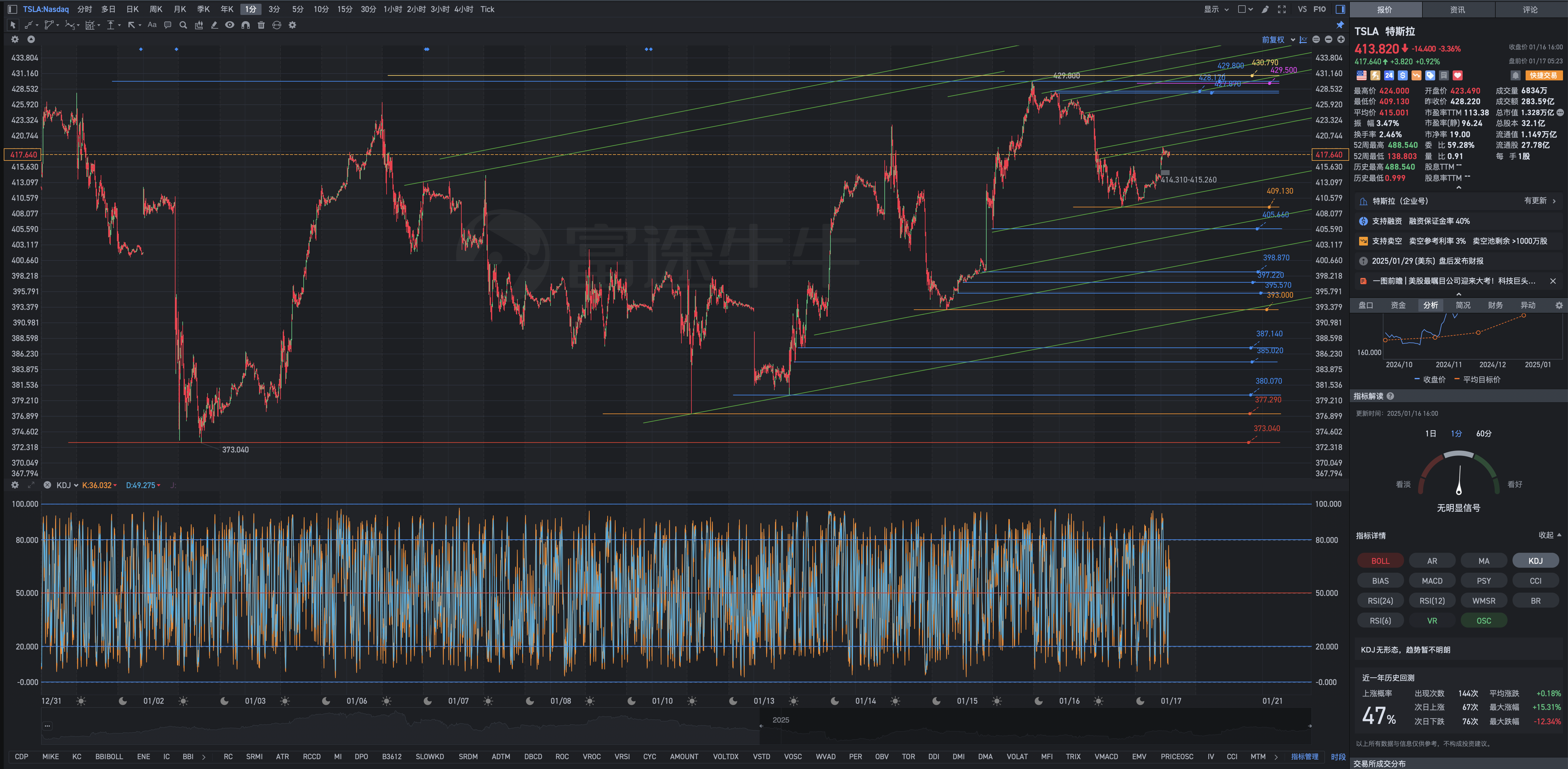Reset chart zoom with equals icon

click(1316, 40)
